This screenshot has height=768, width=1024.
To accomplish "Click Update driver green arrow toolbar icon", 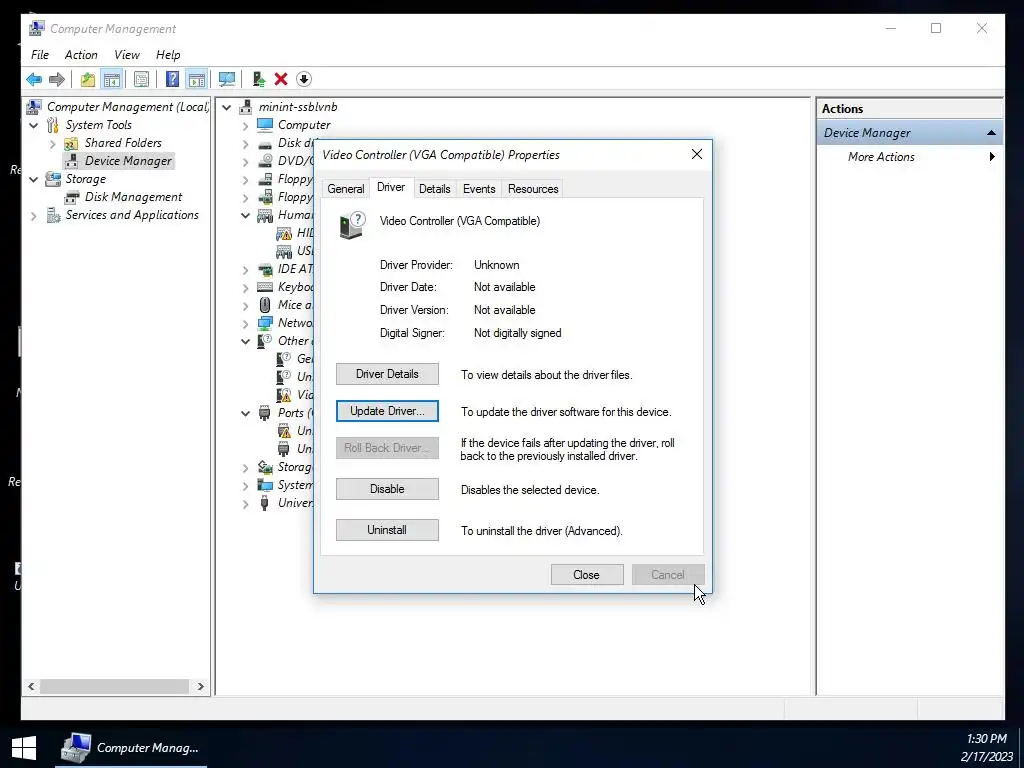I will [259, 80].
